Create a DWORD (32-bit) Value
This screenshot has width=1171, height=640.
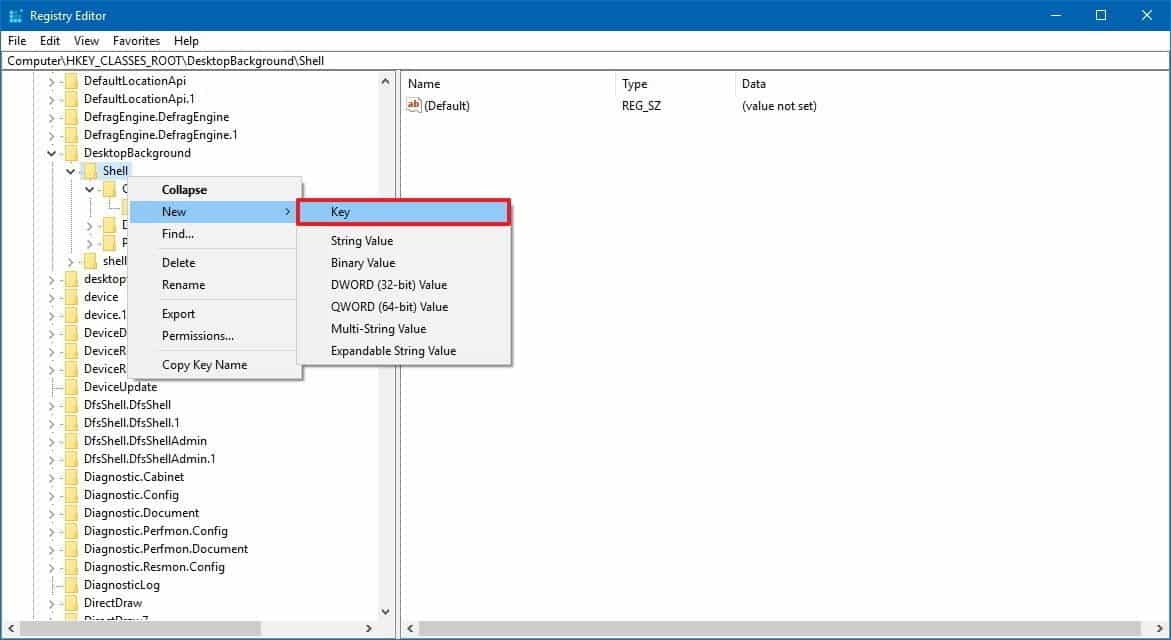pos(404,285)
